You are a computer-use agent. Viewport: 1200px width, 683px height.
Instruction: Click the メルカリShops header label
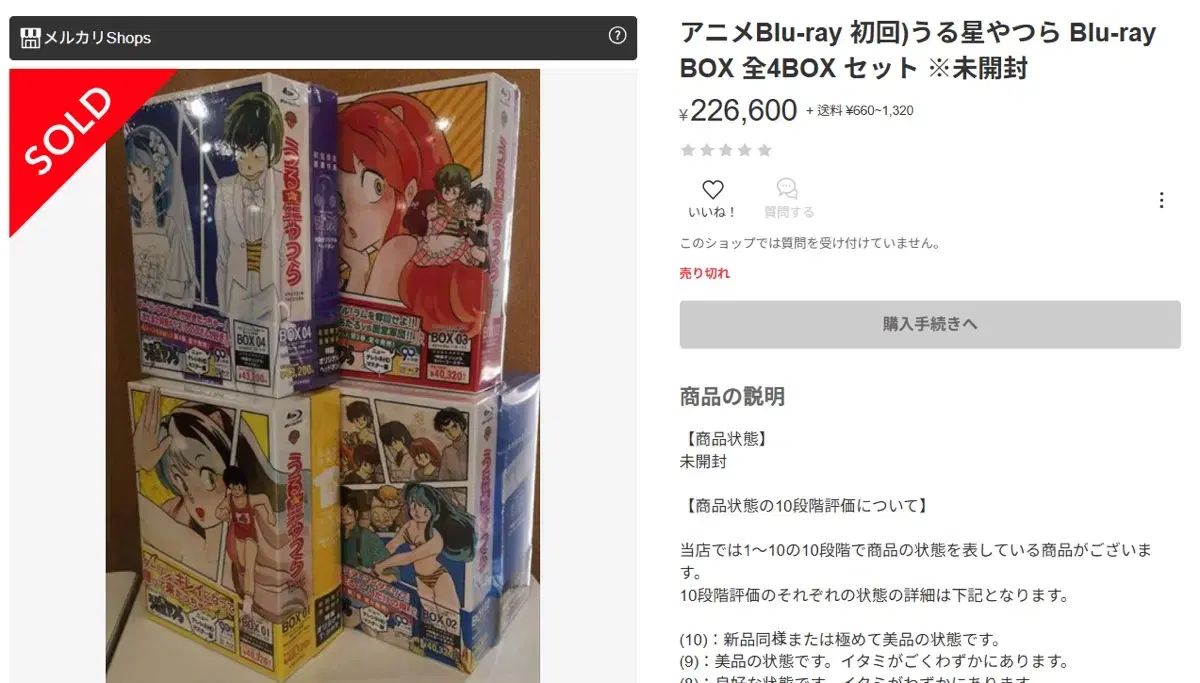coord(97,38)
